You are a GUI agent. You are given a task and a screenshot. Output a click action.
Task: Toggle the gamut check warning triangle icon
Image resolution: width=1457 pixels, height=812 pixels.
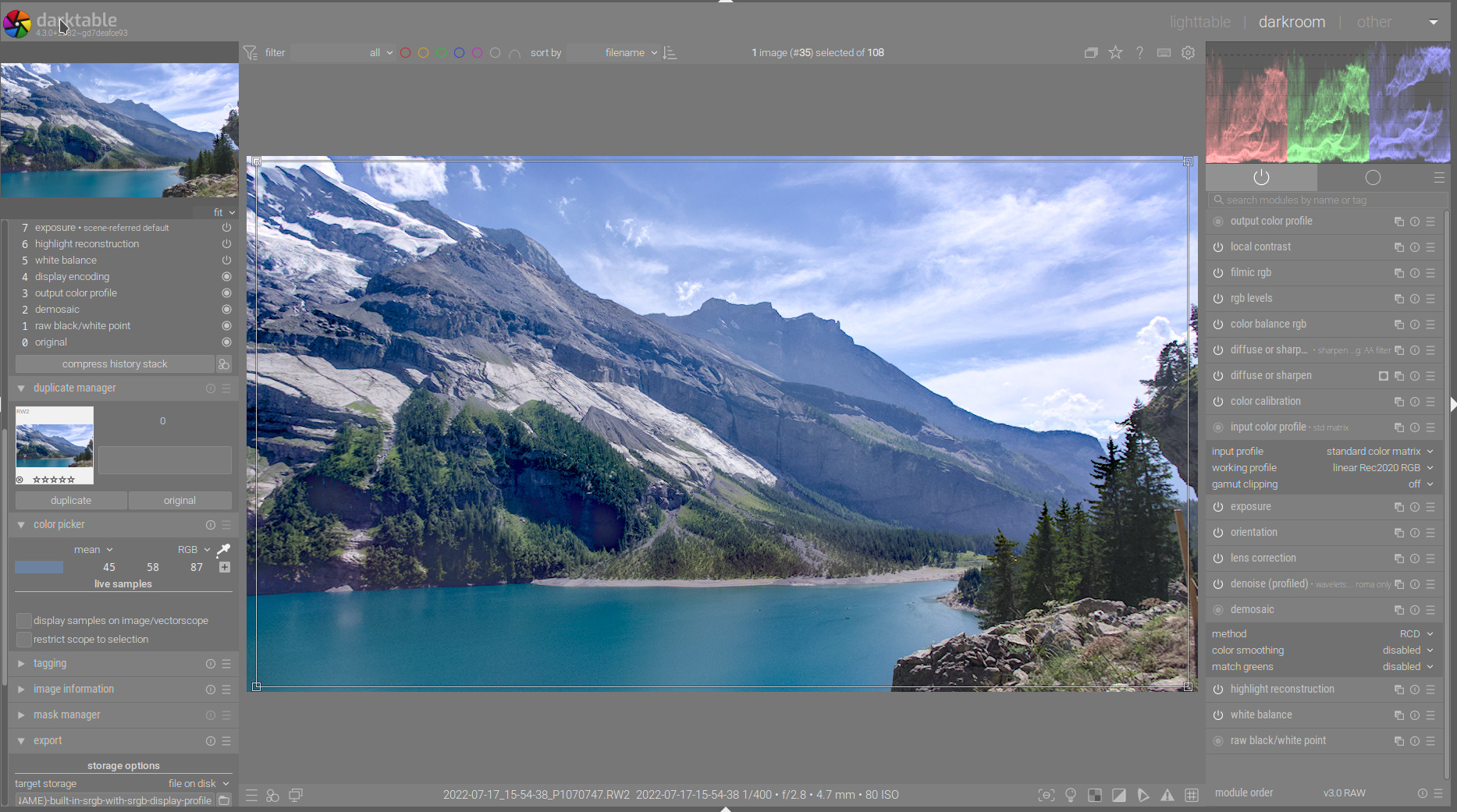click(x=1167, y=795)
